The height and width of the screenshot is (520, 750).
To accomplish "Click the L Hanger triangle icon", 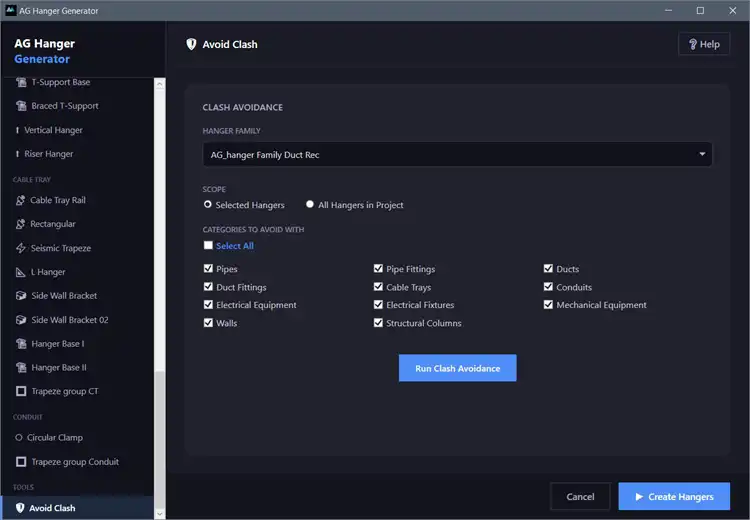I will (20, 272).
